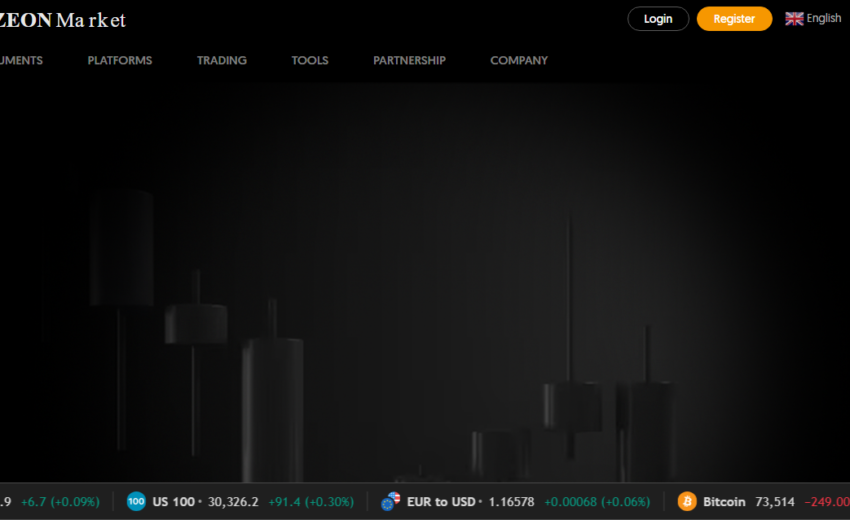Click the orange Bitcoin icon

click(x=687, y=502)
